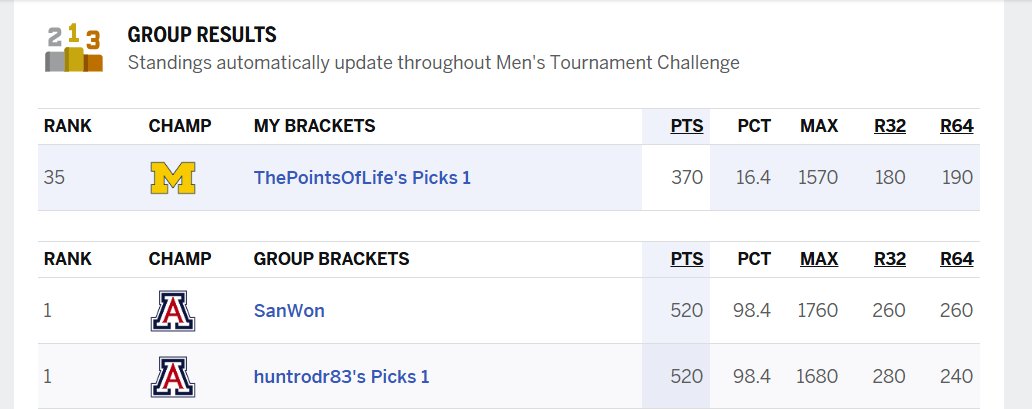Open ThePointsOfLife's Picks 1 bracket
The width and height of the screenshot is (1032, 409).
pos(362,178)
